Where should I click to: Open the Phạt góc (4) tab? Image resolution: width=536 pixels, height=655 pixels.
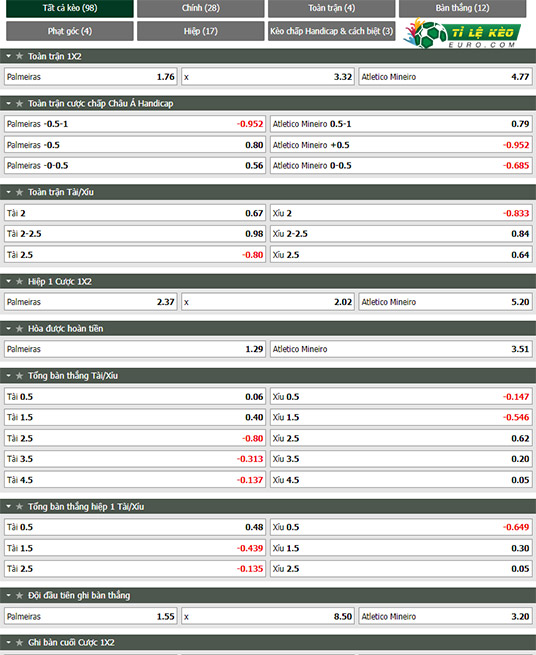click(70, 31)
